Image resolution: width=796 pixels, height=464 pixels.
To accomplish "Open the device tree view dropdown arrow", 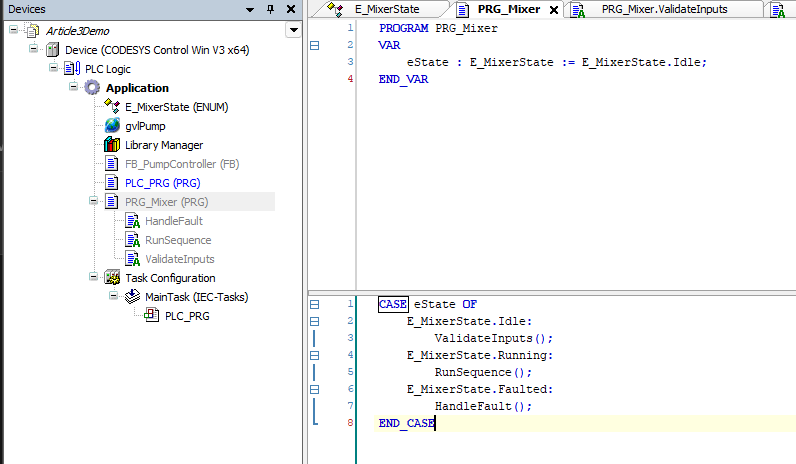I will 293,30.
